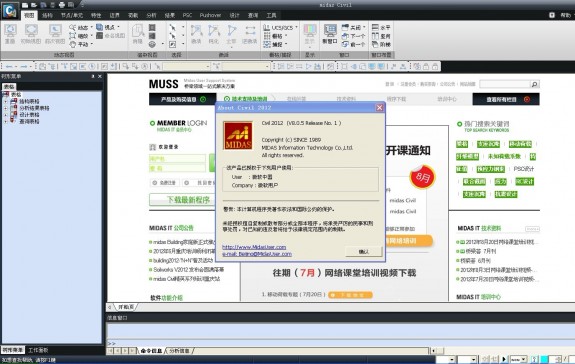This screenshot has height=364, width=575.
Task: Expand the 设计表格 tree node
Action: click(6, 115)
